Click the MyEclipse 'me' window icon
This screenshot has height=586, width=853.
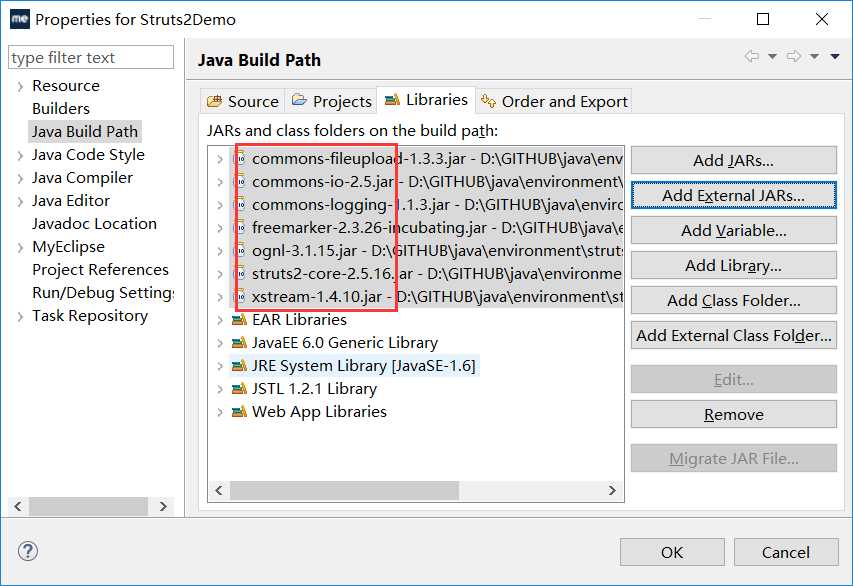pyautogui.click(x=20, y=20)
